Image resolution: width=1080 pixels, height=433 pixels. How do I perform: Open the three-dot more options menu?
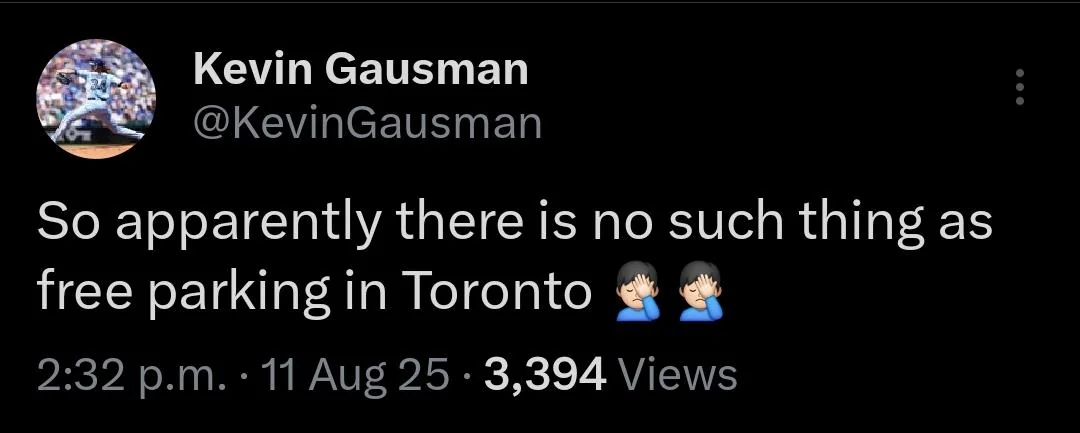point(1020,88)
